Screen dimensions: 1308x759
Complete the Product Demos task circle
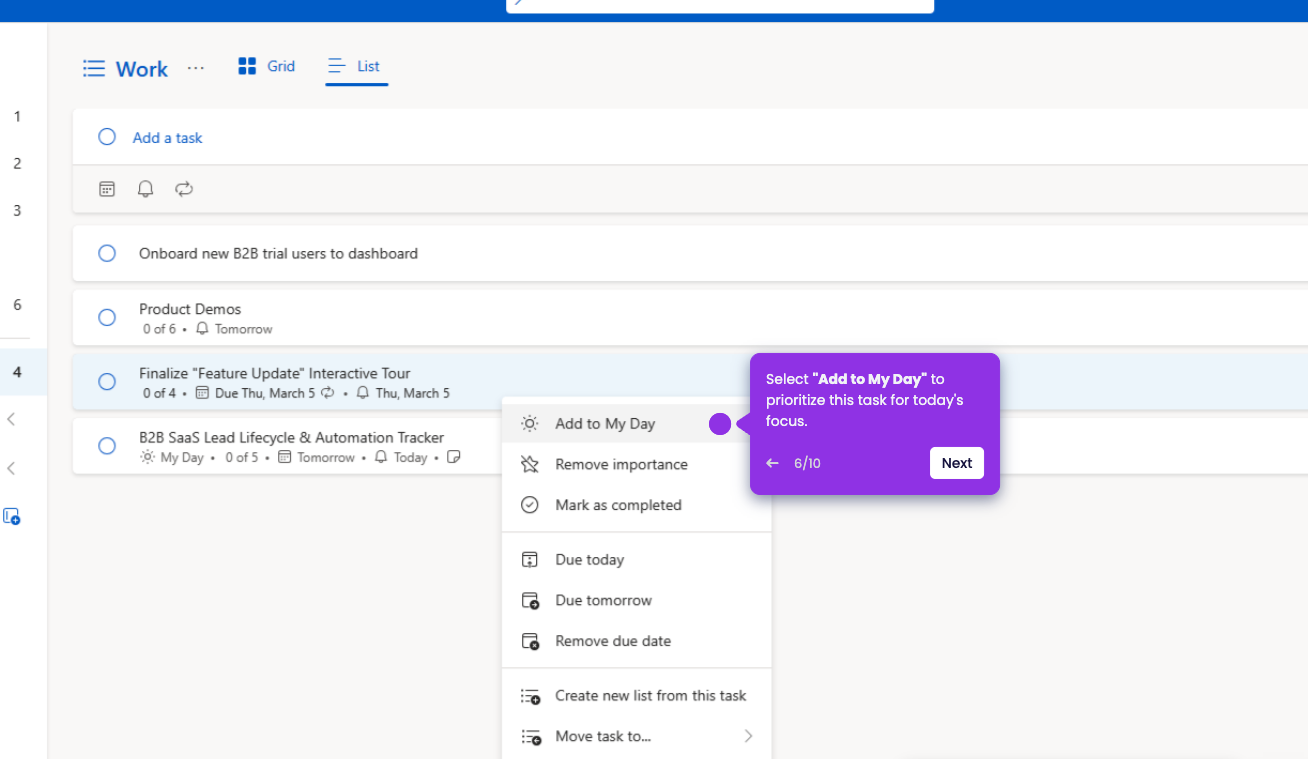(107, 317)
